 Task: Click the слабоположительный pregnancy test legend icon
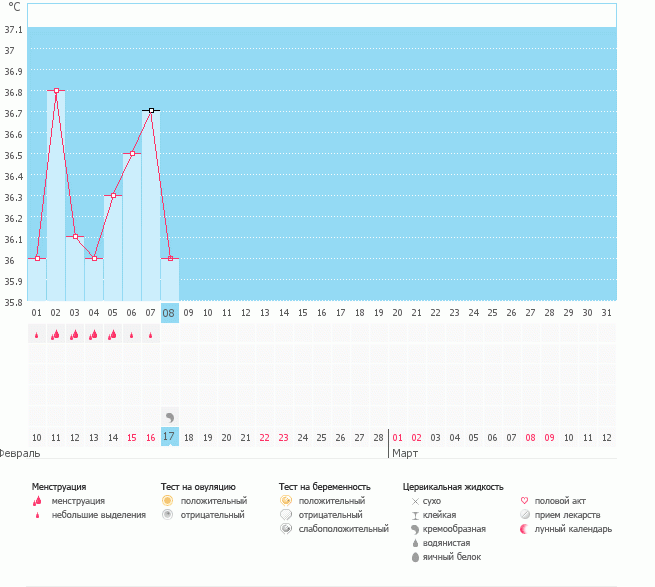(x=286, y=529)
